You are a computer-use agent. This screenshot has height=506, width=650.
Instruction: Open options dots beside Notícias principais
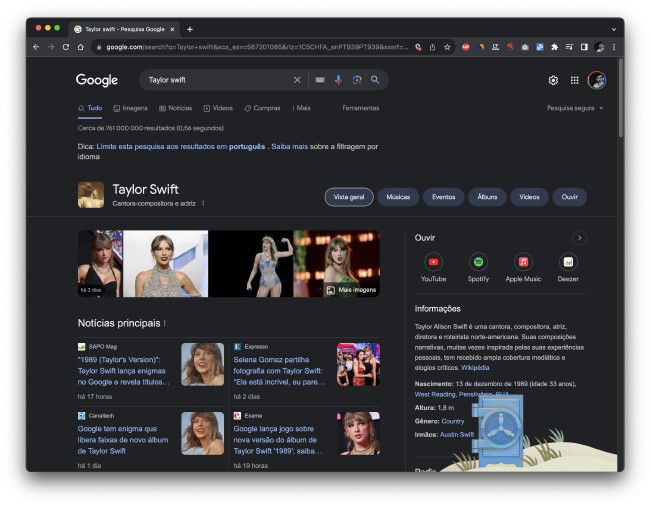[x=165, y=323]
